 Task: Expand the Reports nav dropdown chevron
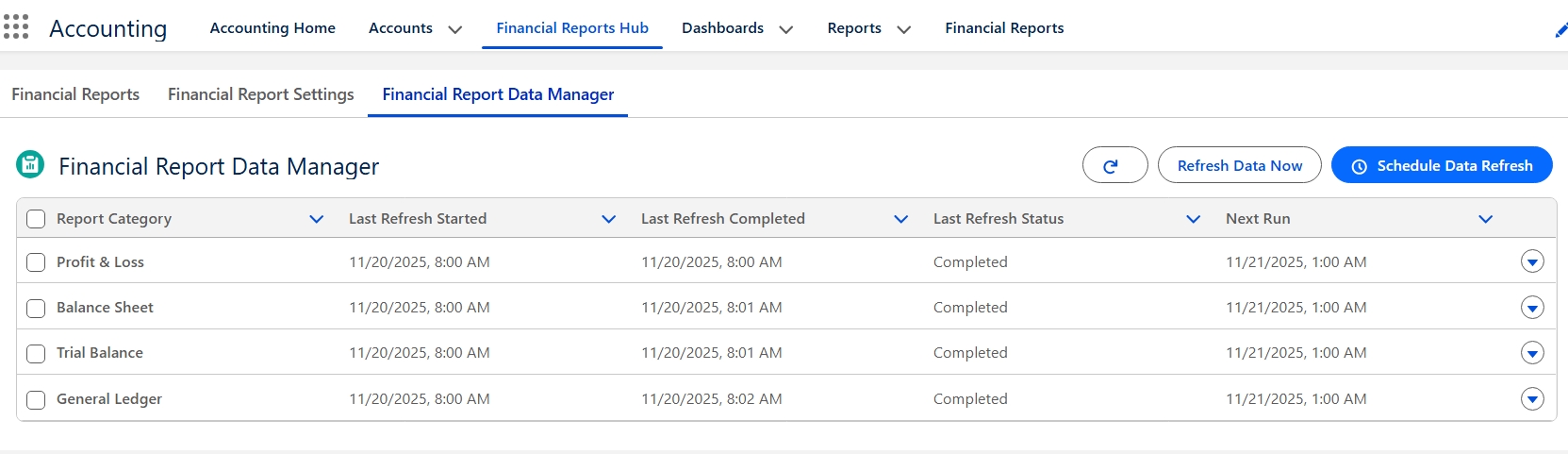903,29
